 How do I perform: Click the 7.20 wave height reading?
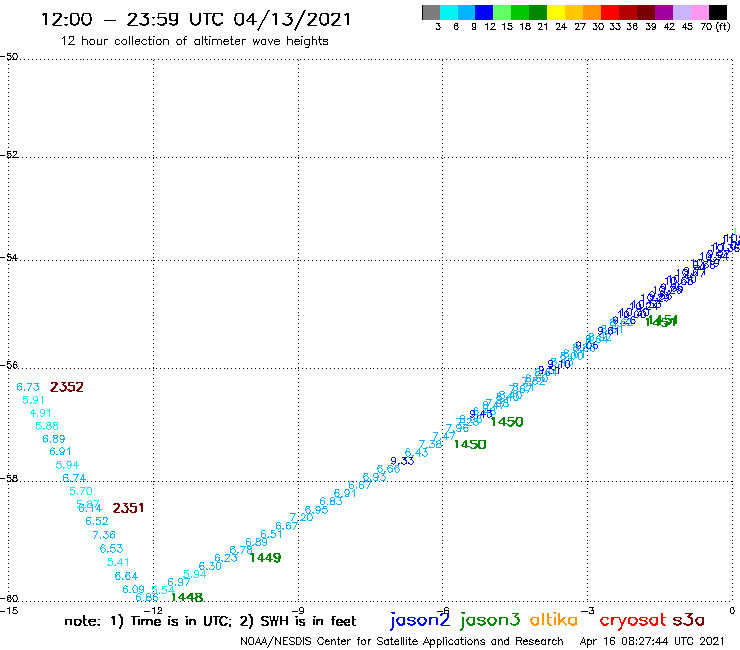click(x=302, y=517)
